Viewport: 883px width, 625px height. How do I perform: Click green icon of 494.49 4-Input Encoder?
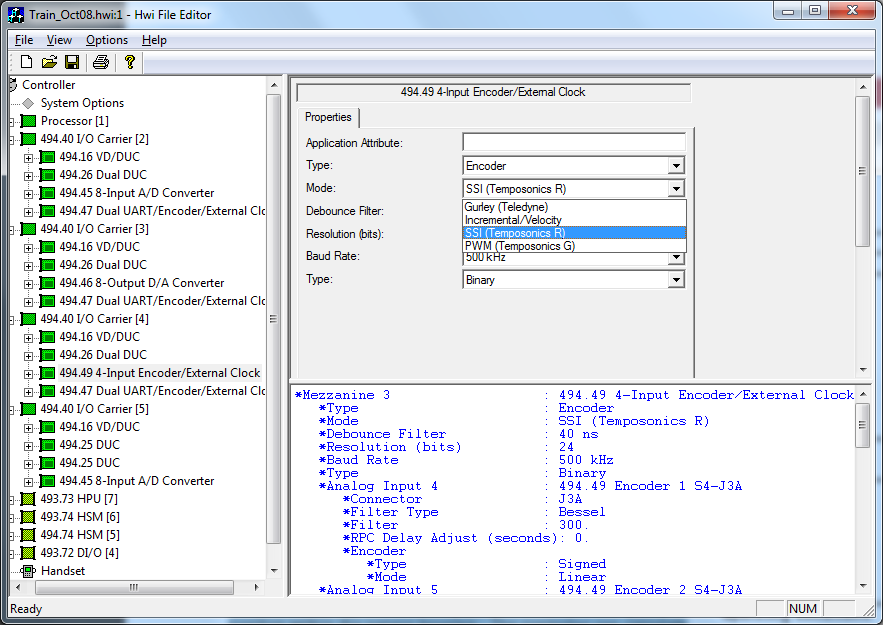[47, 373]
